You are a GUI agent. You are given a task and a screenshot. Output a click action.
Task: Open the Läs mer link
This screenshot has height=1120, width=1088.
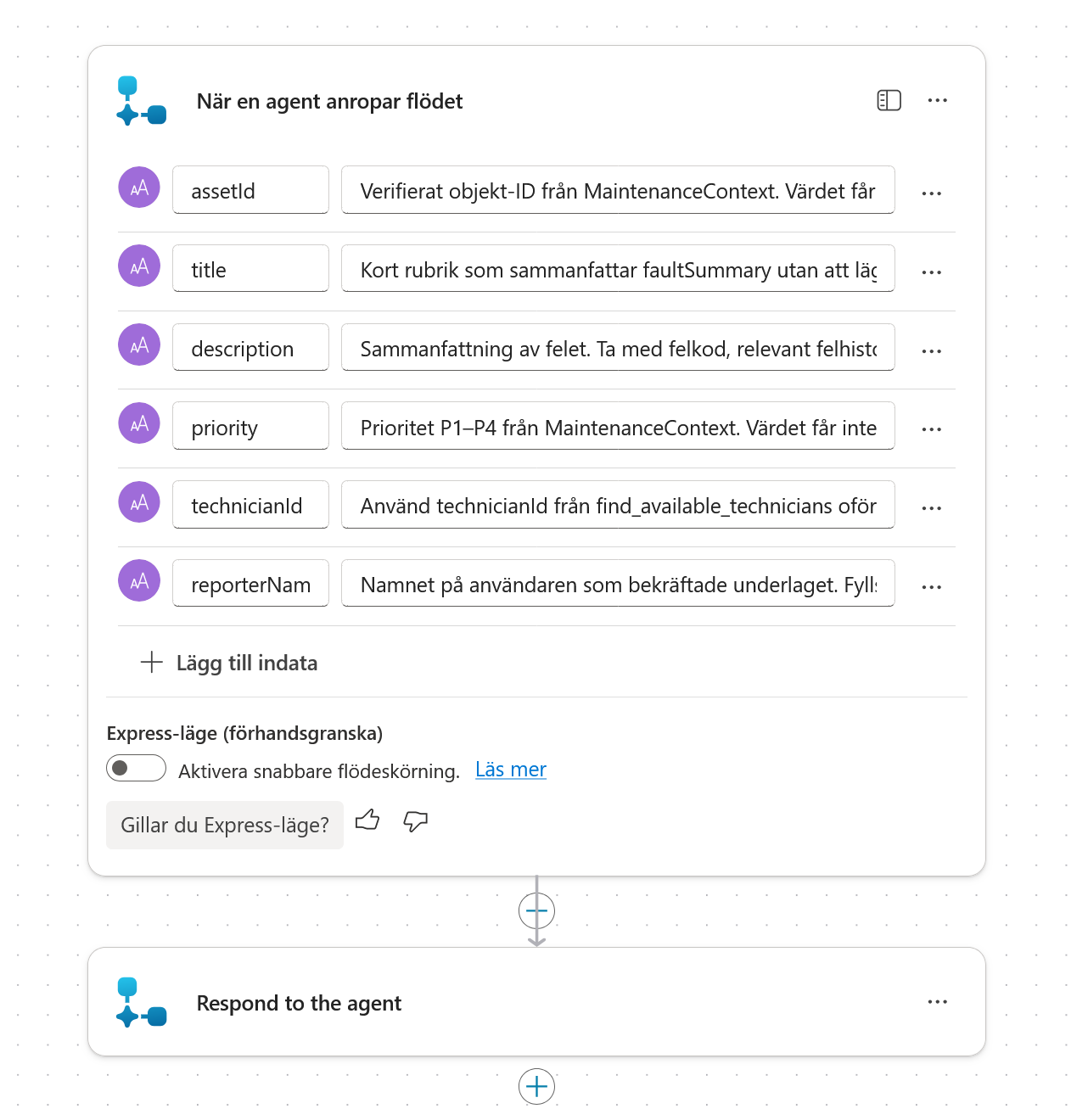511,770
